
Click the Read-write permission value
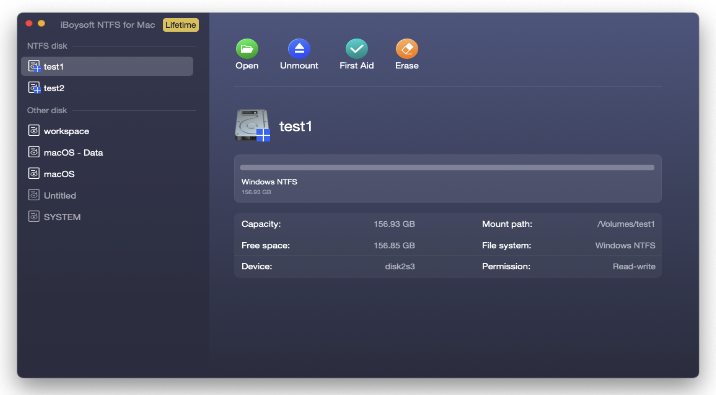click(x=634, y=267)
